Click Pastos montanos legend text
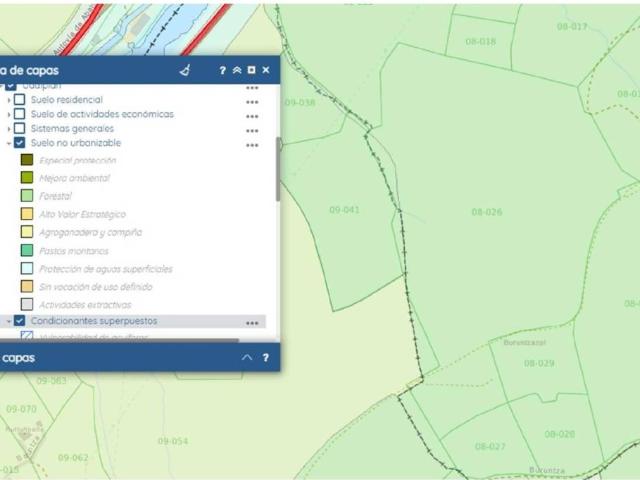Viewport: 640px width, 480px height. coord(74,251)
